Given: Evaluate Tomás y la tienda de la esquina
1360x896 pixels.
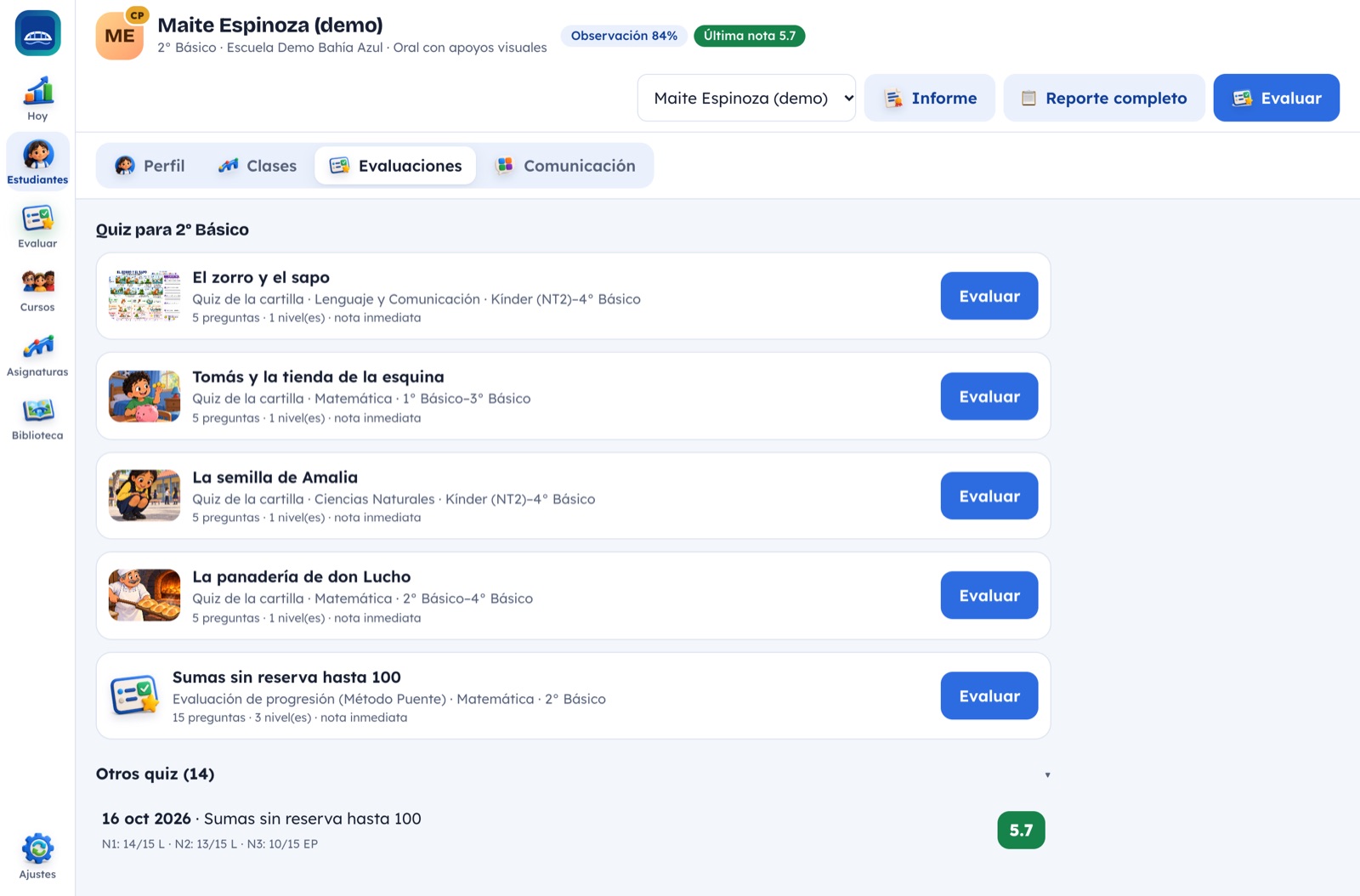Looking at the screenshot, I should 989,396.
